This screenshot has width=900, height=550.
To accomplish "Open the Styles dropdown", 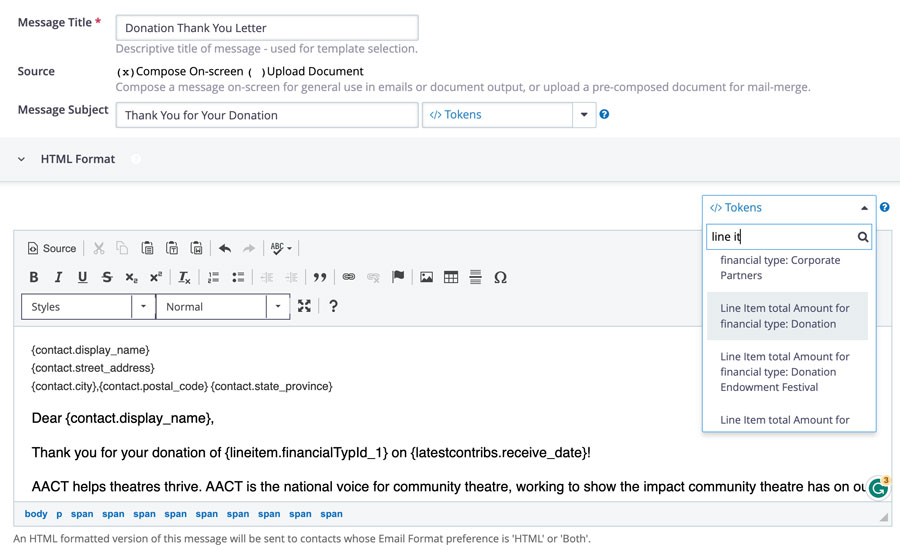I will pos(88,307).
